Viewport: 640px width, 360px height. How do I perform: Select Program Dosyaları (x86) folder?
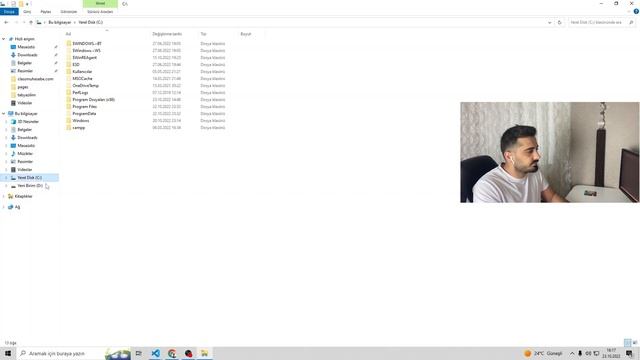(93, 100)
